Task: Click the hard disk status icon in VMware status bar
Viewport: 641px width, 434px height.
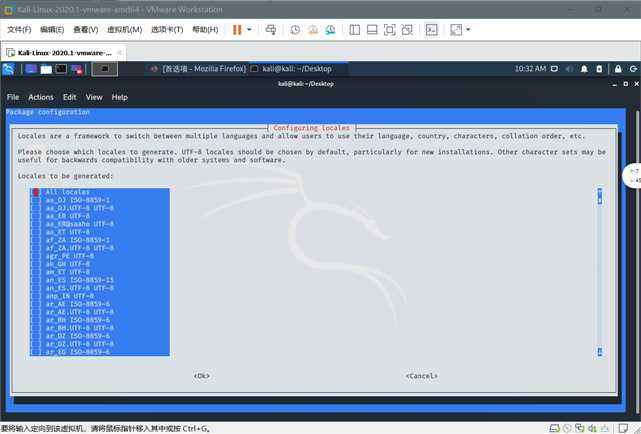Action: 554,428
